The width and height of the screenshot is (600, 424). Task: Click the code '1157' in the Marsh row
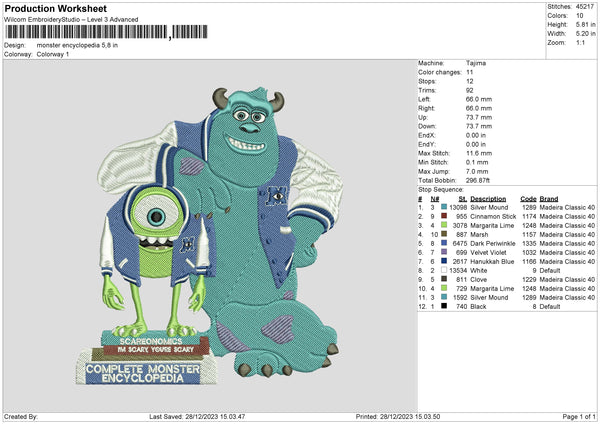[529, 235]
